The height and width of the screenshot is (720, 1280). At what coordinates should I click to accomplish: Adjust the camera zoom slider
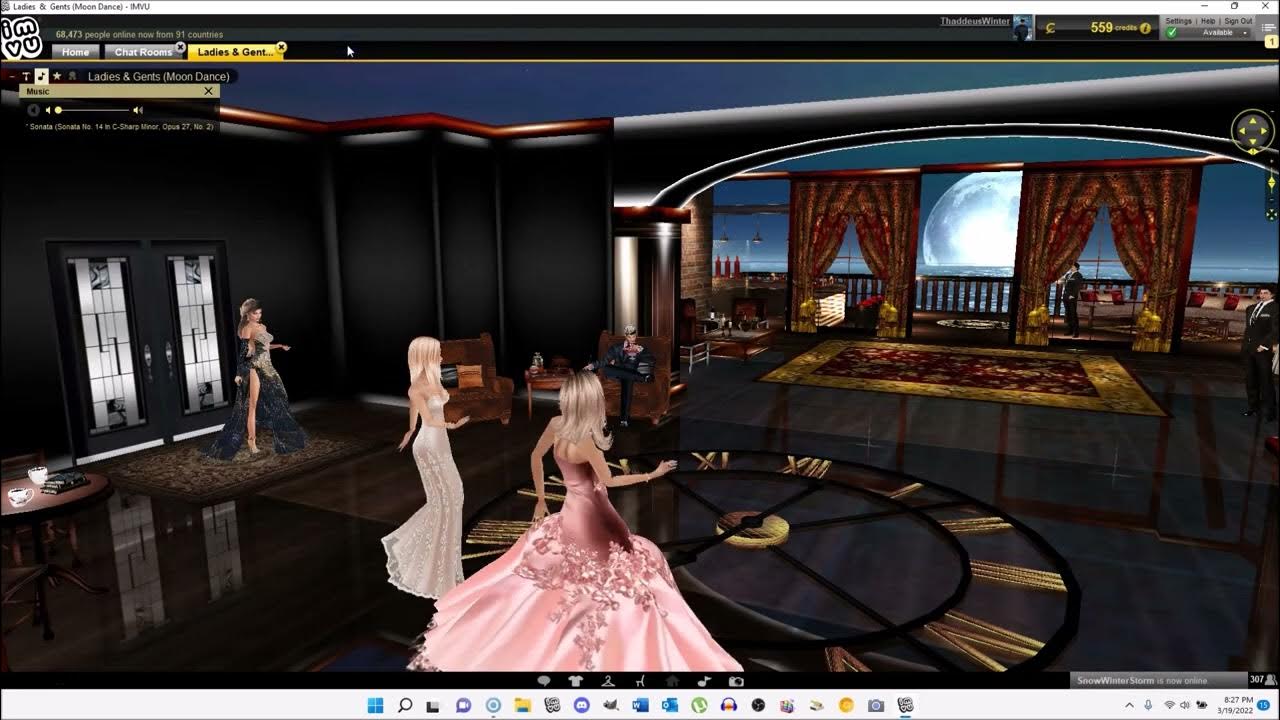coord(1271,183)
